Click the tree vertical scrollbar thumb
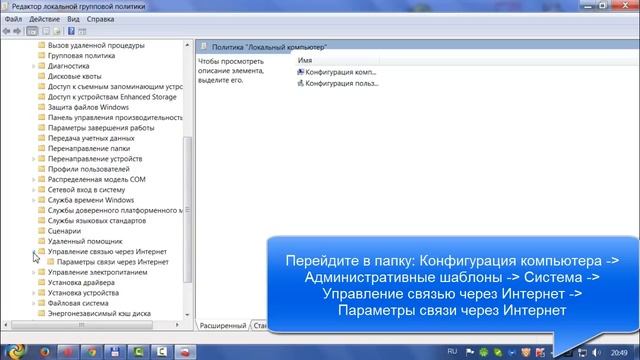 187,209
